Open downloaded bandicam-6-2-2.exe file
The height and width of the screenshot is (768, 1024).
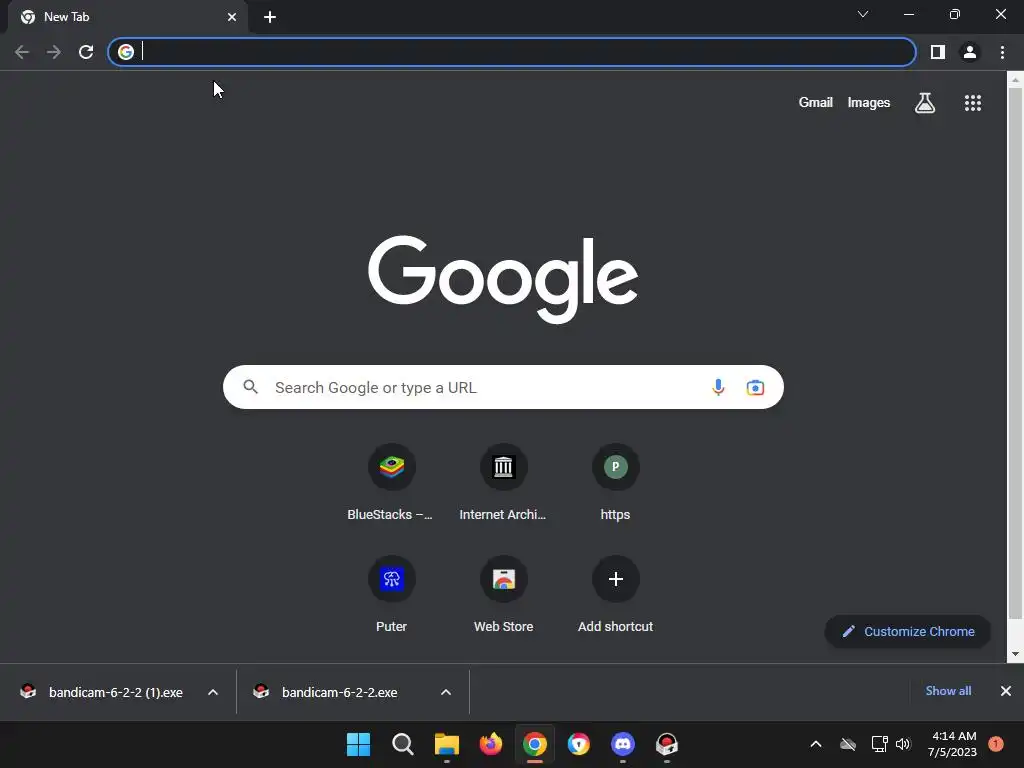pyautogui.click(x=327, y=692)
